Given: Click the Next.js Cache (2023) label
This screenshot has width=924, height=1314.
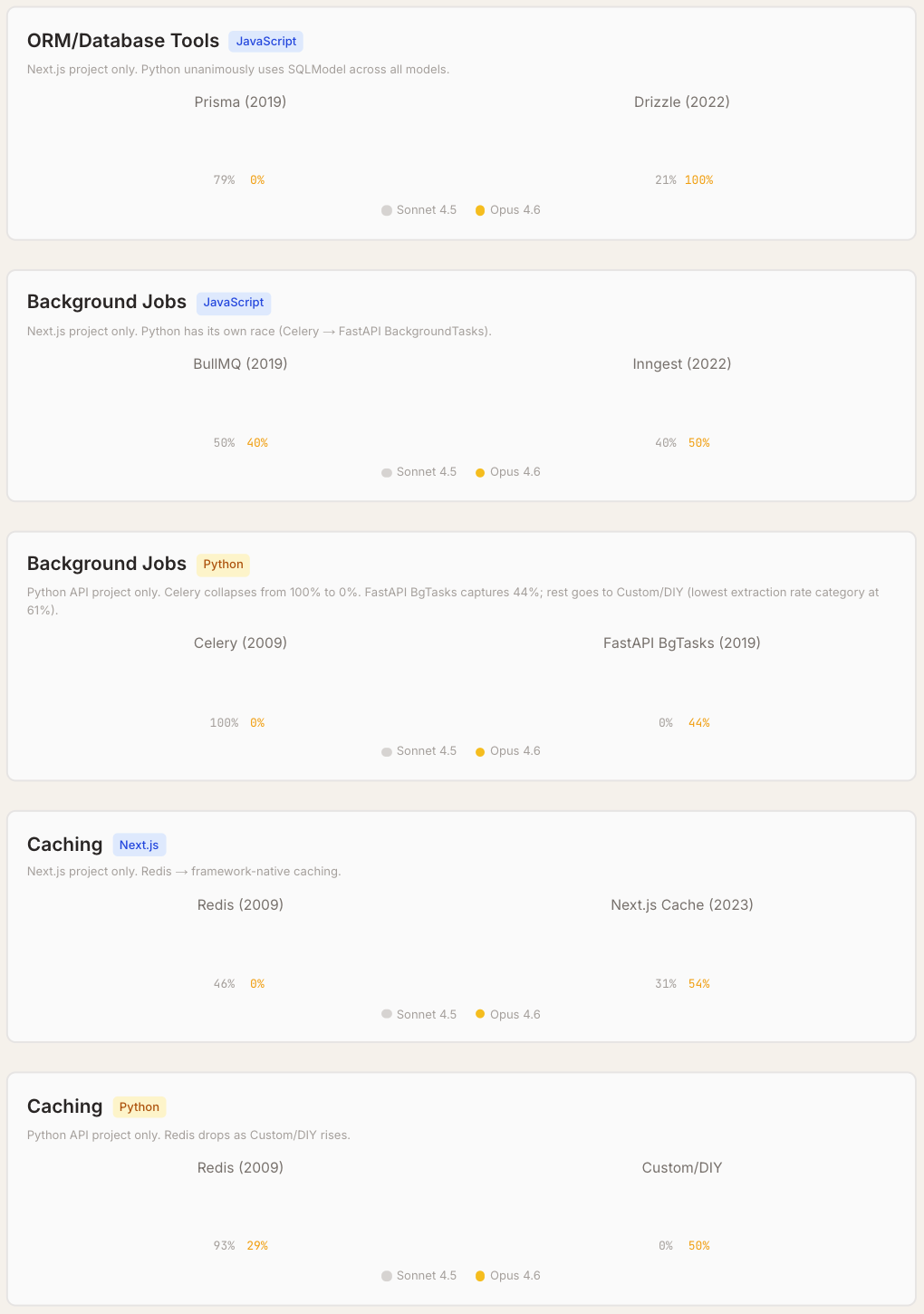Looking at the screenshot, I should (682, 905).
